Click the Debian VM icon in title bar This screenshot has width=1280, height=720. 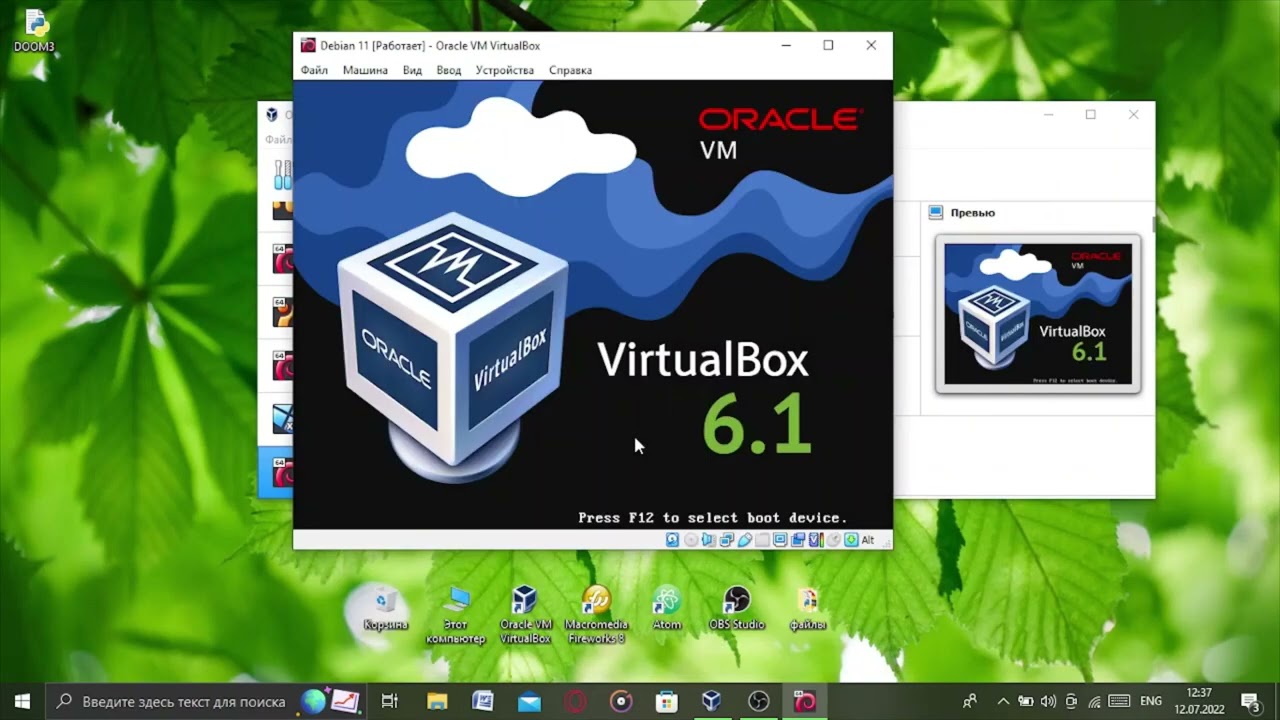click(308, 45)
